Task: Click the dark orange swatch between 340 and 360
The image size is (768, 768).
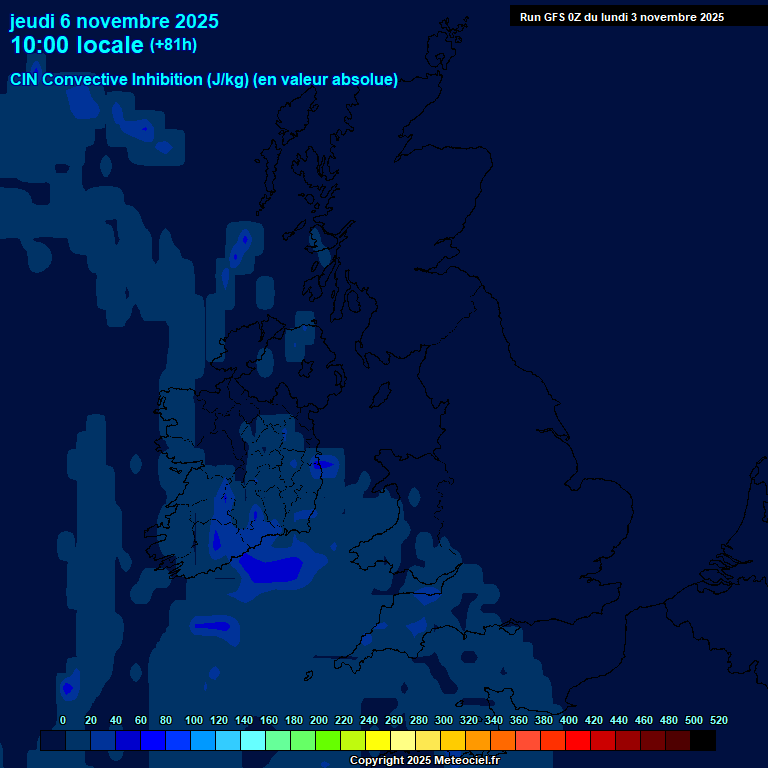Action: tap(503, 740)
